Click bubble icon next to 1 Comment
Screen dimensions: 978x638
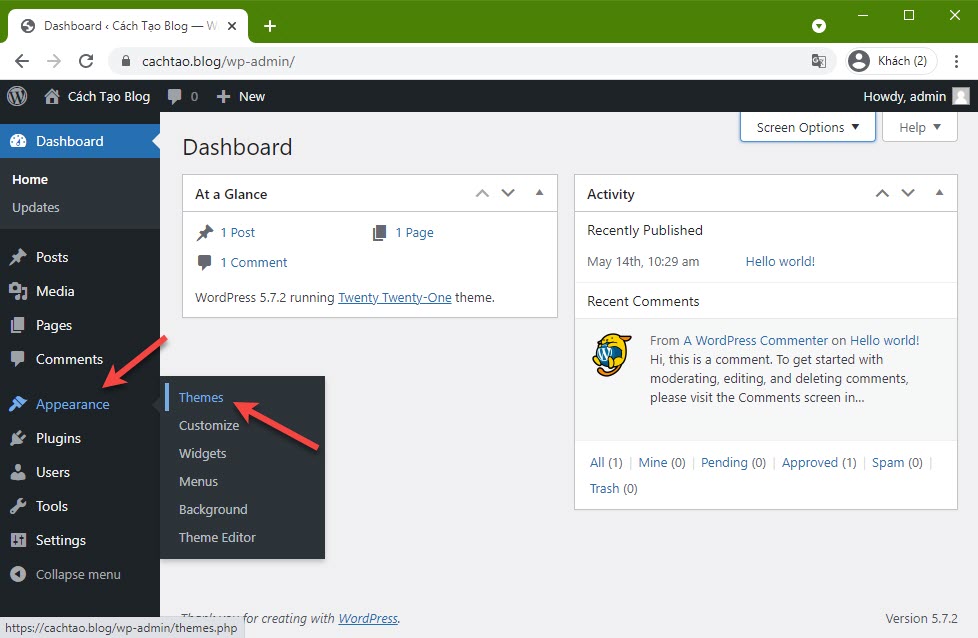pyautogui.click(x=204, y=262)
